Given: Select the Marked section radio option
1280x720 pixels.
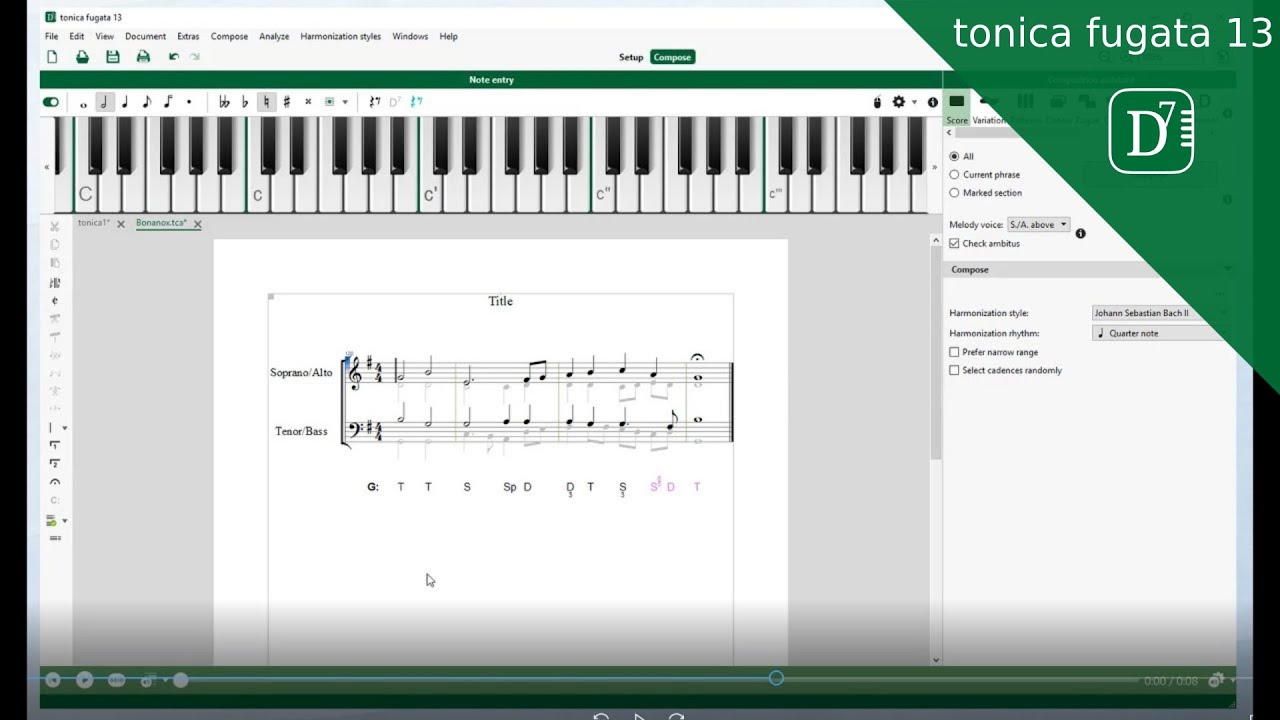Looking at the screenshot, I should (954, 192).
